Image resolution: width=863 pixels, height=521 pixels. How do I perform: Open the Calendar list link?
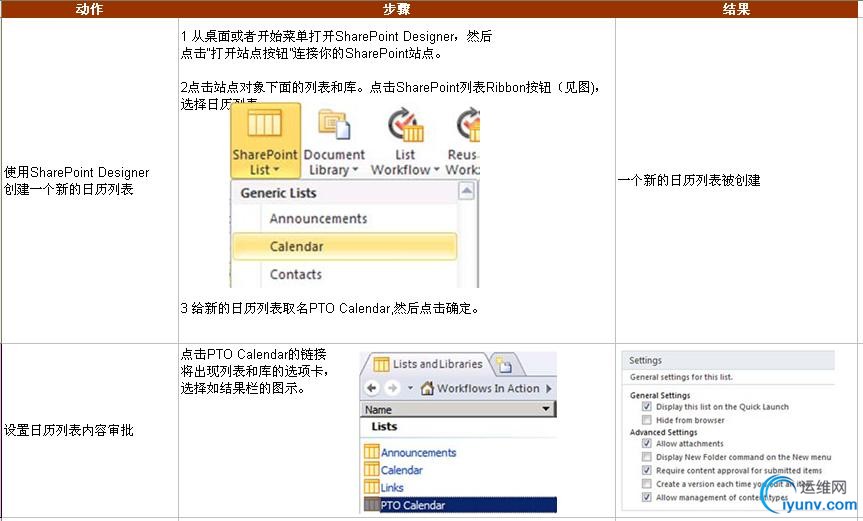coord(402,470)
